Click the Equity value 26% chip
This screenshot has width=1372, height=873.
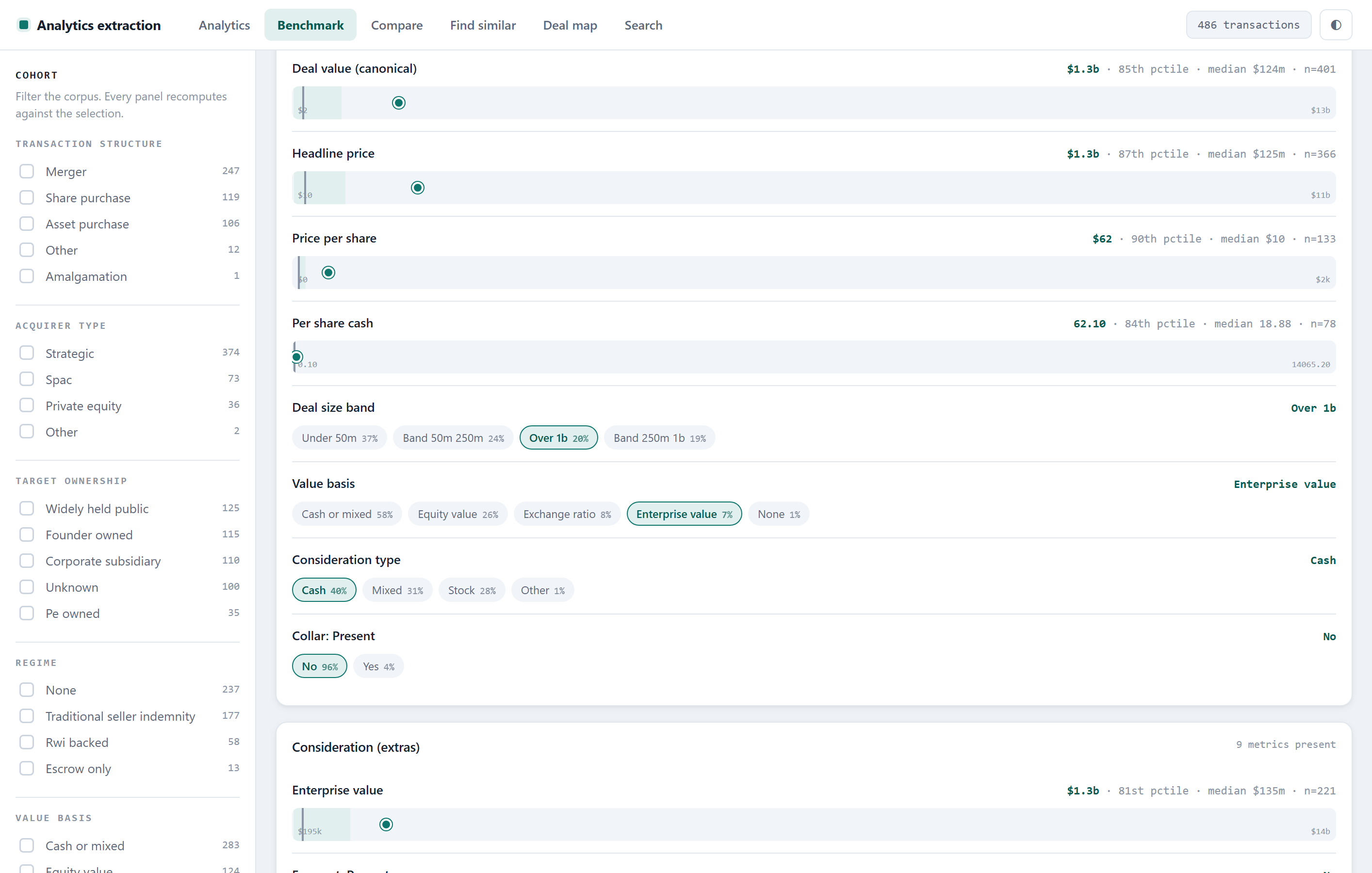coord(458,514)
